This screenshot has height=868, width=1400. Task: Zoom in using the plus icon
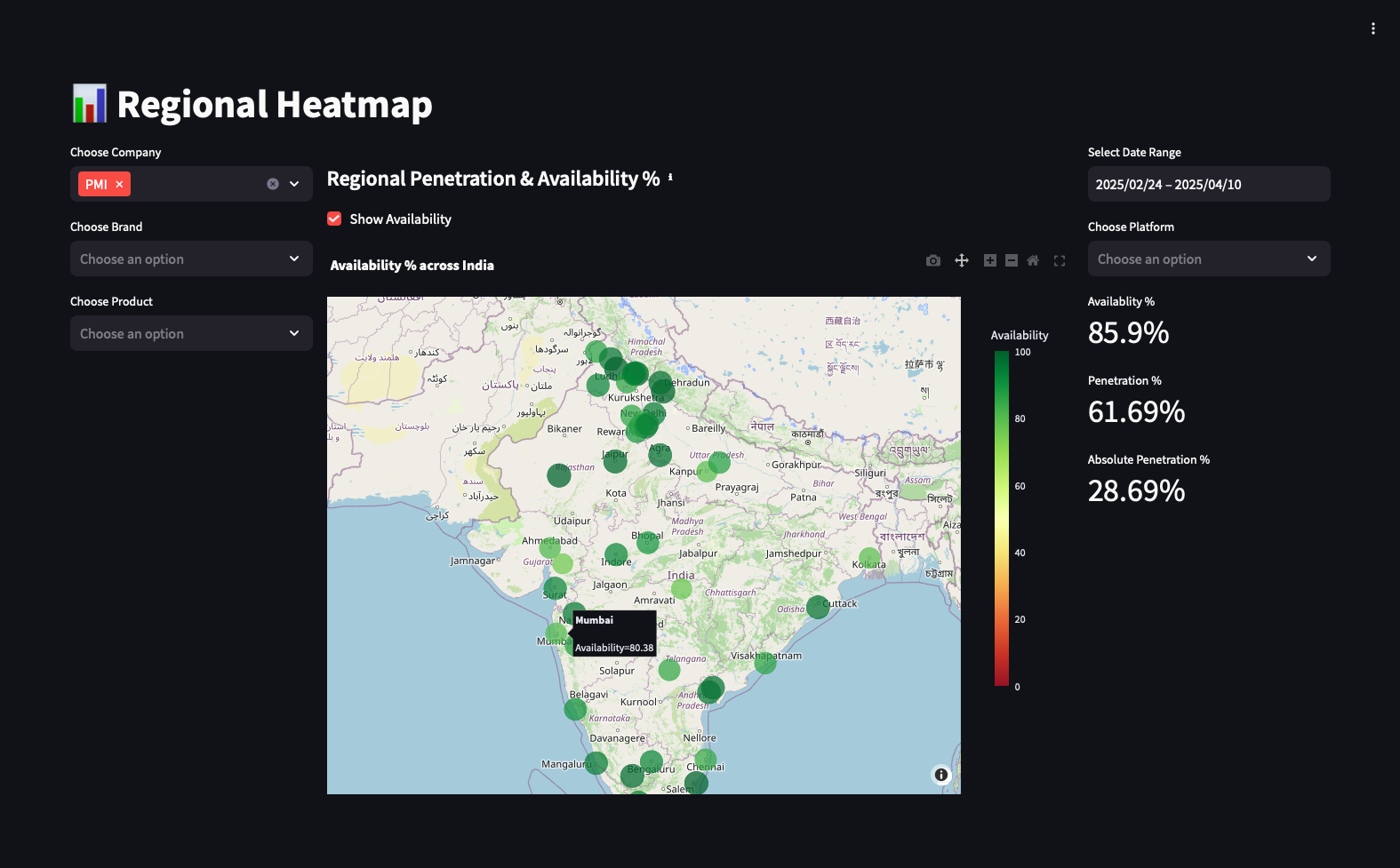[x=989, y=260]
